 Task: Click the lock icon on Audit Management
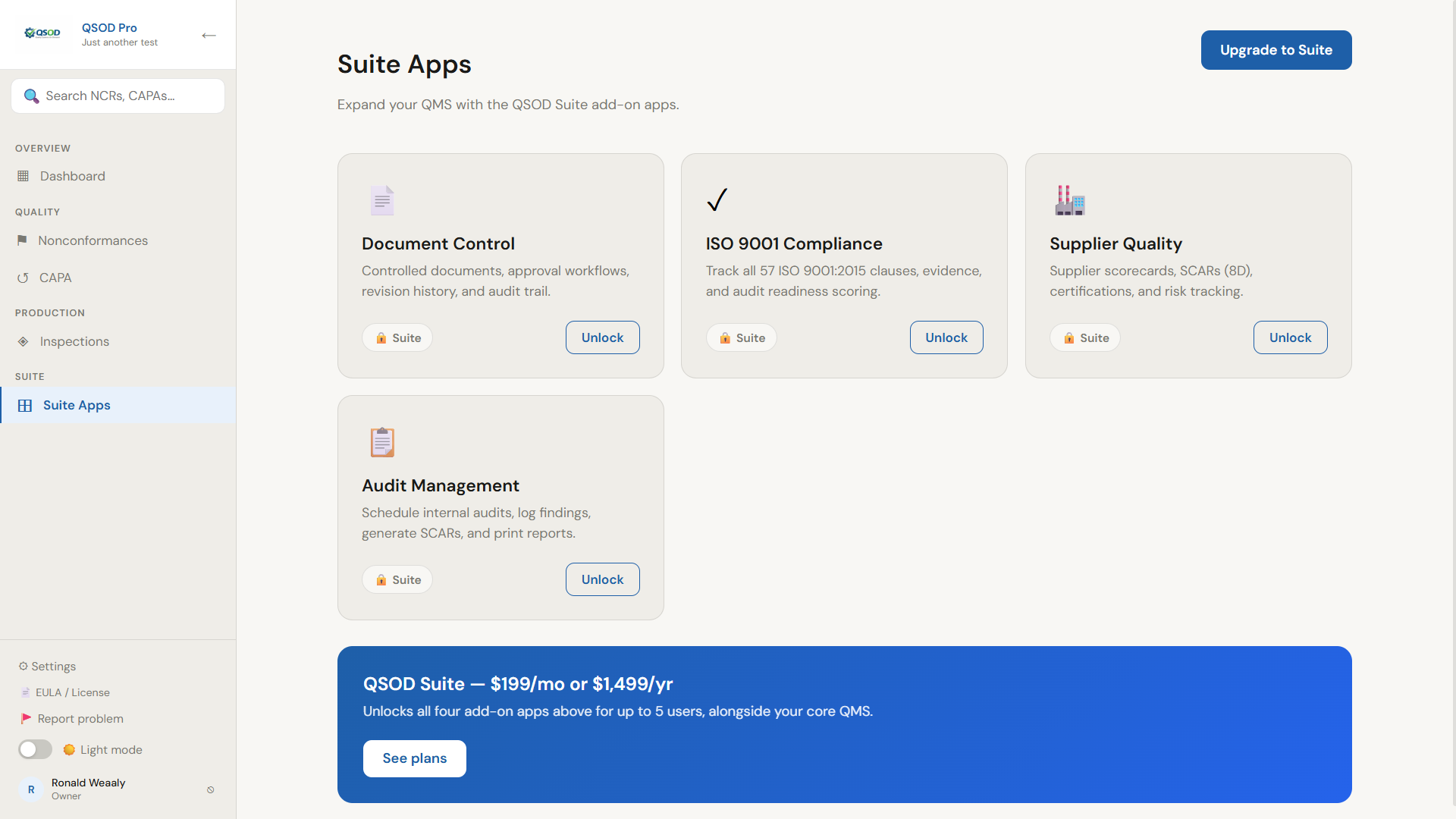pyautogui.click(x=381, y=580)
